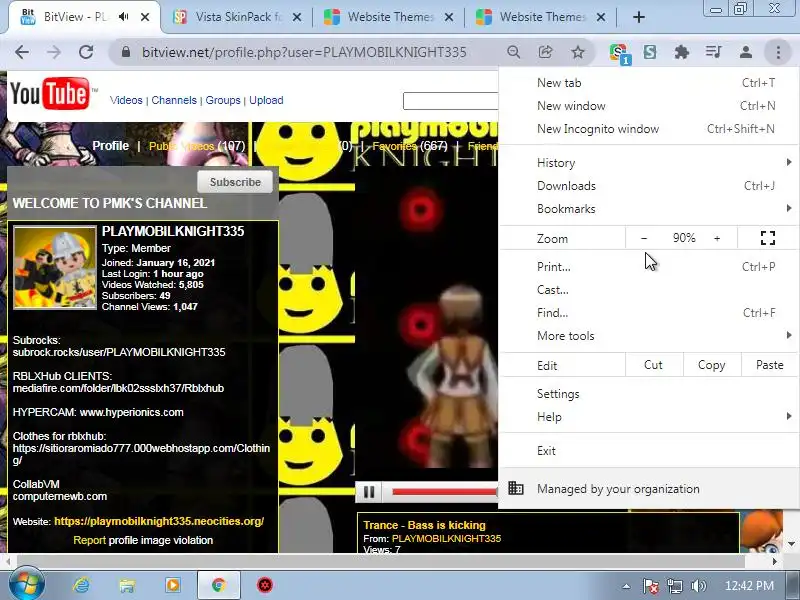Select New tab in Chrome menu

pyautogui.click(x=648, y=83)
